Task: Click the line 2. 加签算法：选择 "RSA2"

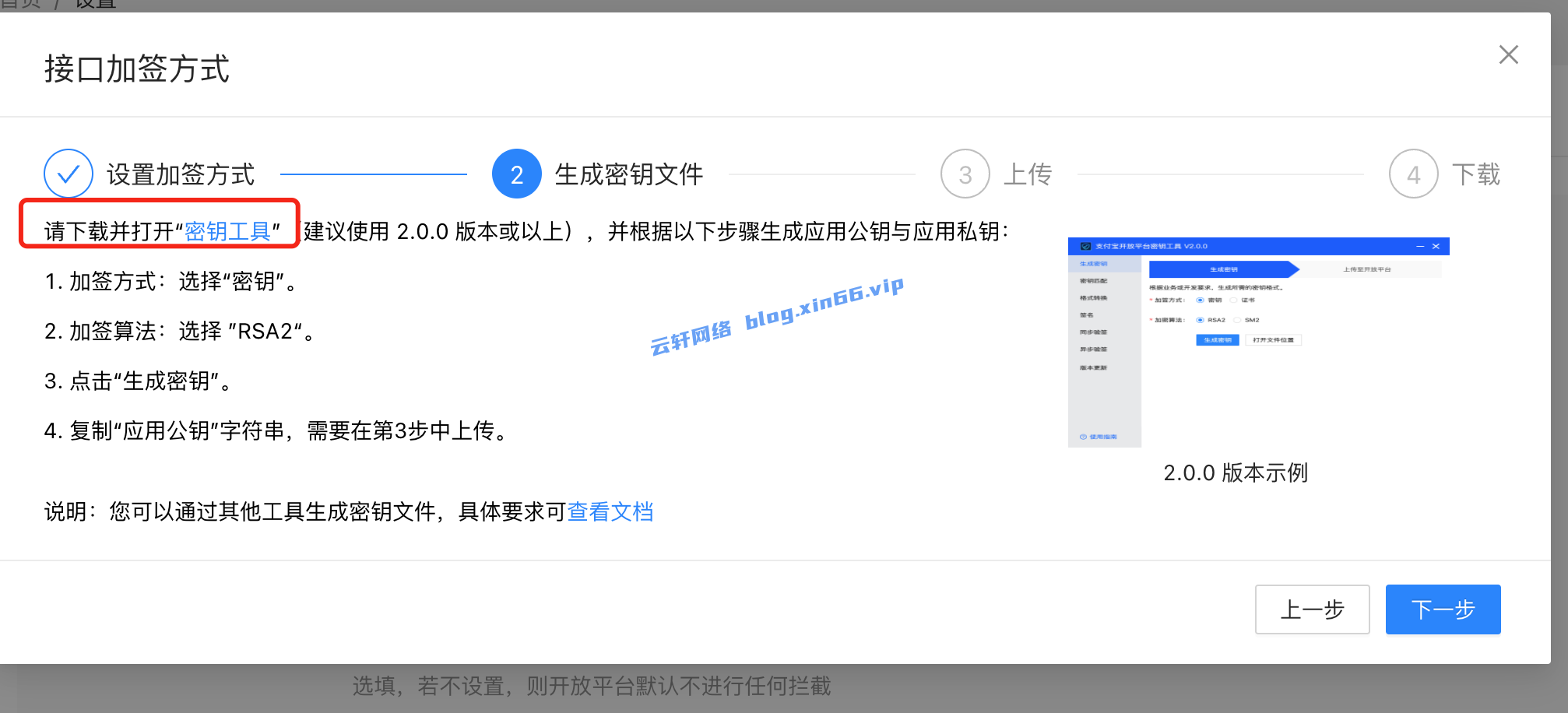Action: point(181,331)
